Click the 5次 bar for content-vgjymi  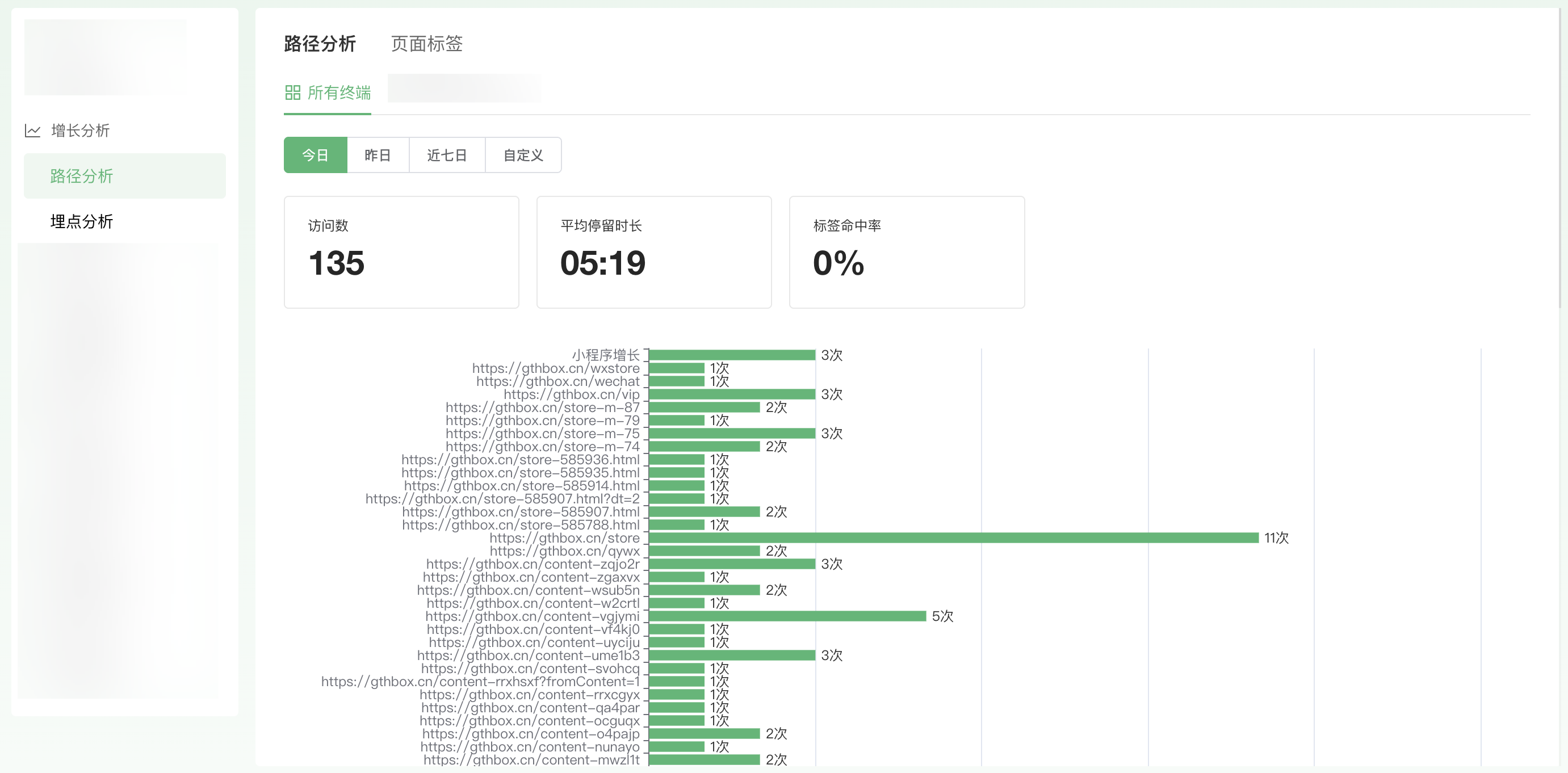click(x=787, y=616)
